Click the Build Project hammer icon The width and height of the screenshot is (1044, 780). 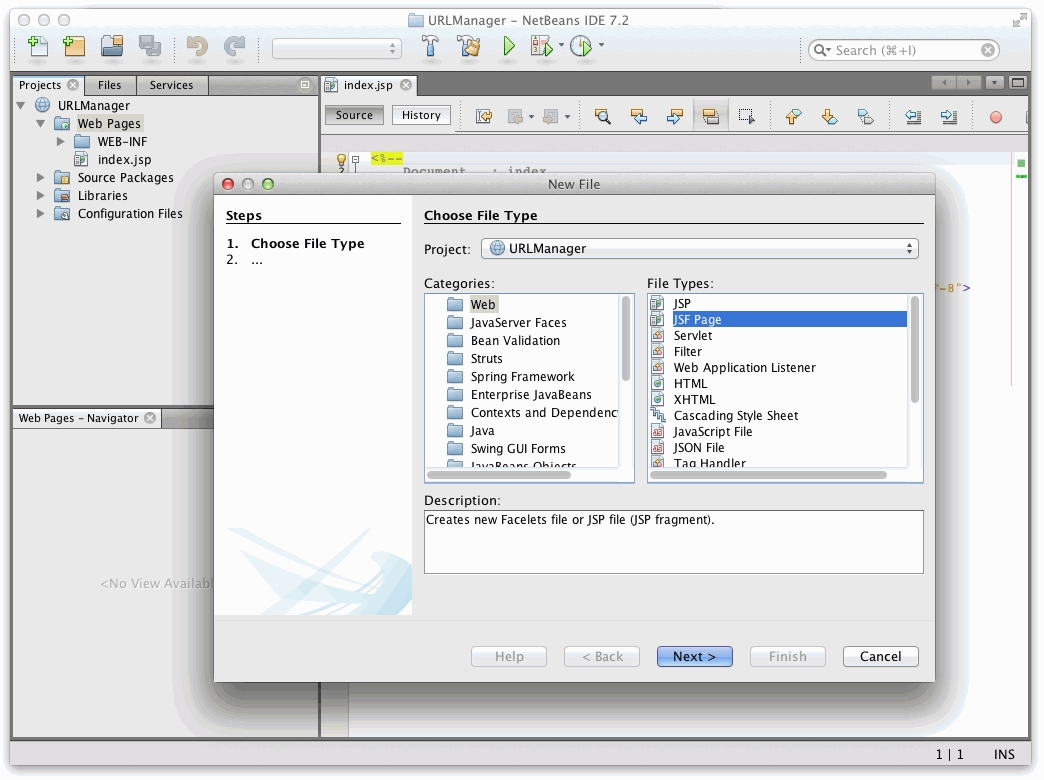[431, 46]
